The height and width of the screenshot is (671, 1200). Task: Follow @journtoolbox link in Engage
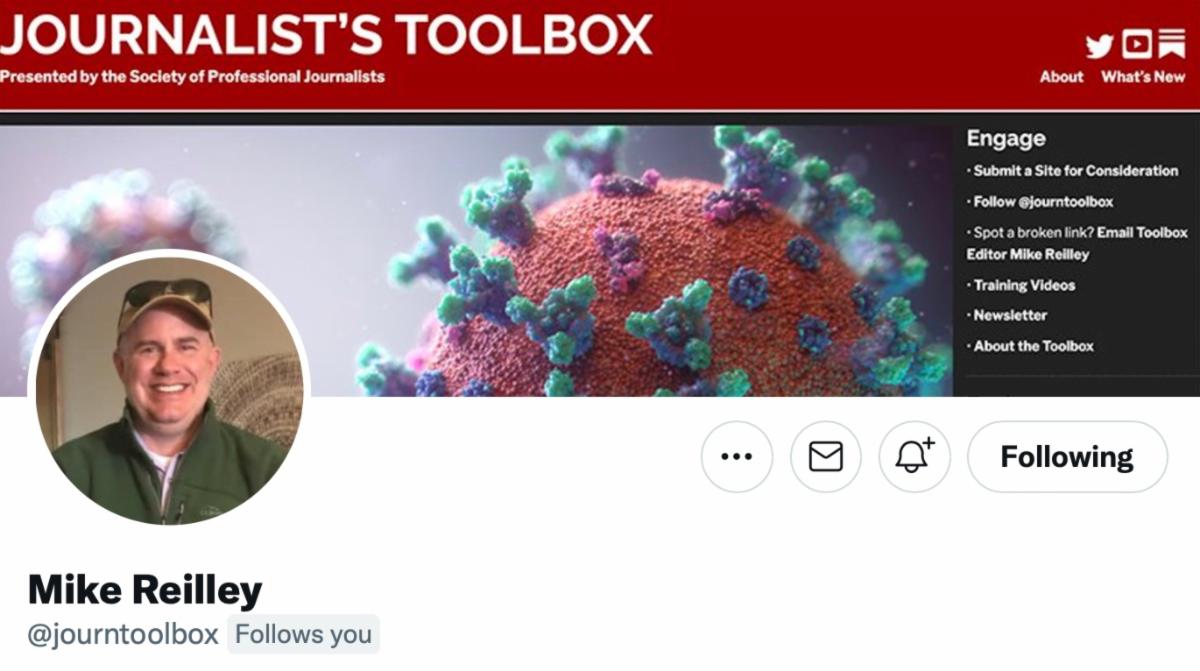click(x=1043, y=202)
